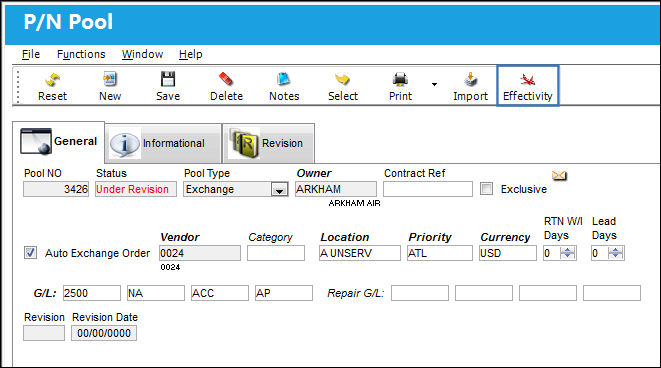Image resolution: width=661 pixels, height=368 pixels.
Task: Click the Owner field ARKHAM
Action: tap(336, 189)
